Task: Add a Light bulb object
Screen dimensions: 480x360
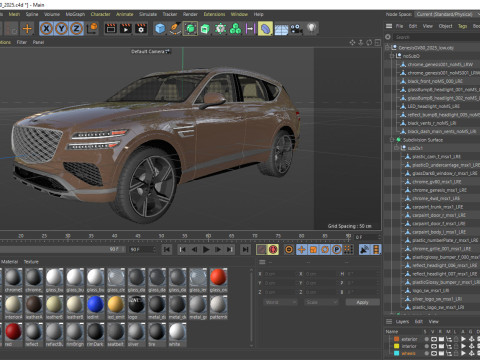Action: [311, 29]
